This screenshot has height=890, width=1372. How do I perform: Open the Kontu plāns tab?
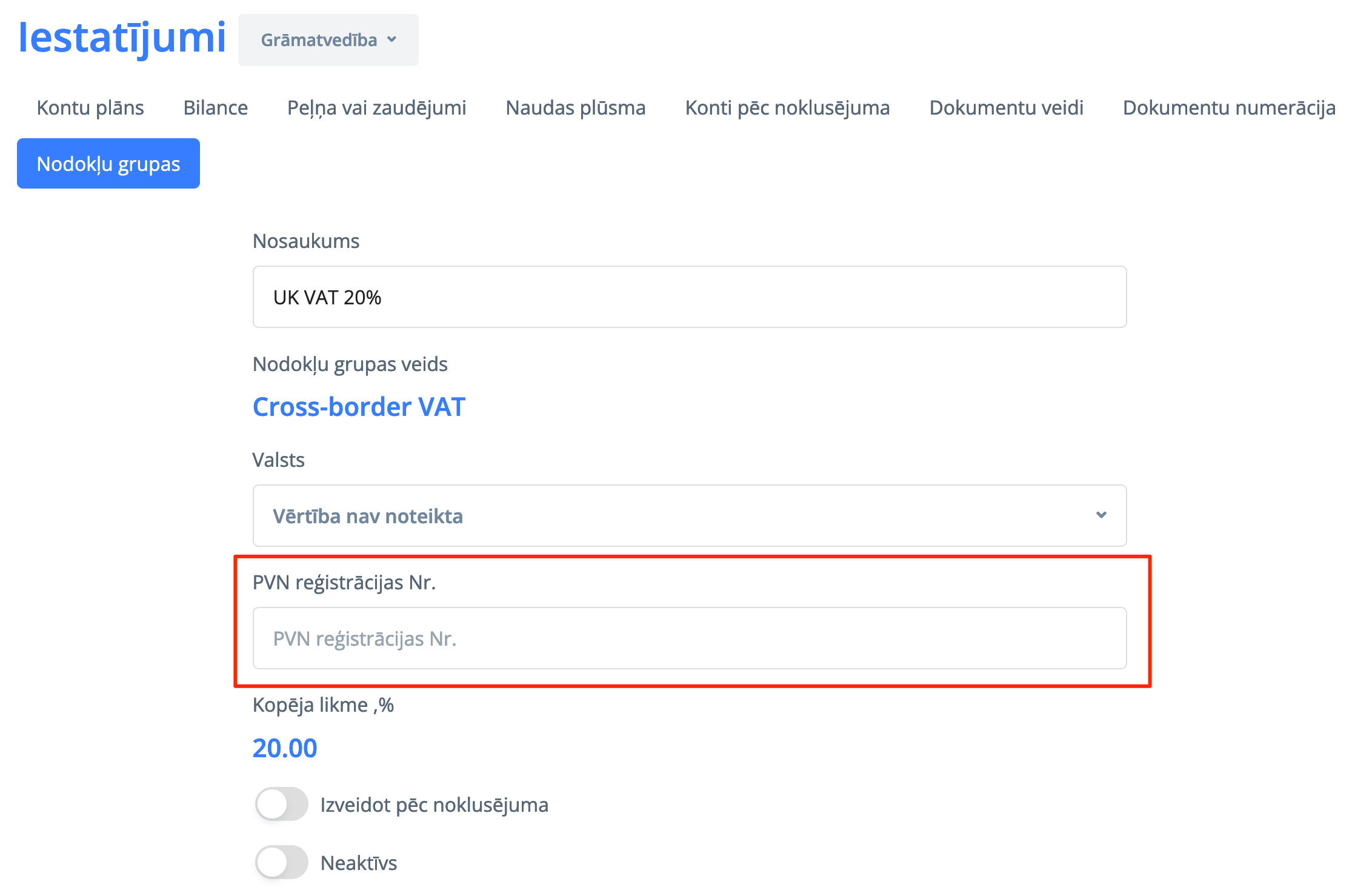[x=90, y=107]
